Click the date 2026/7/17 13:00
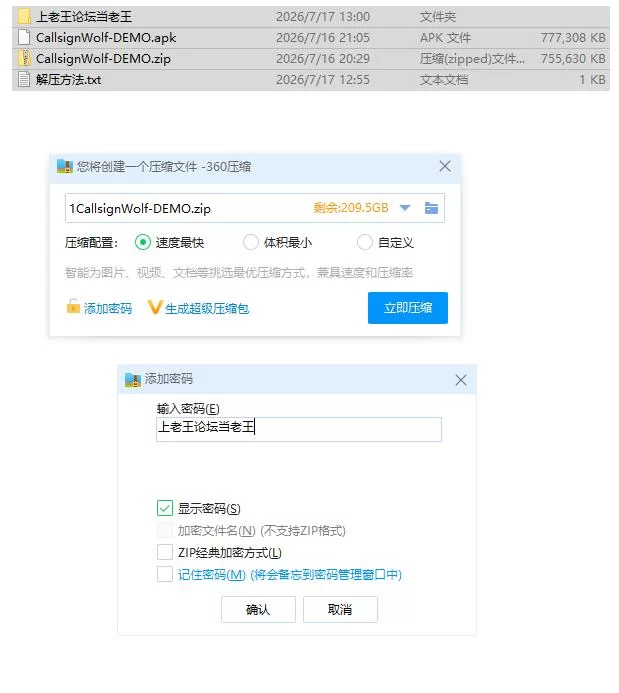 click(x=323, y=17)
